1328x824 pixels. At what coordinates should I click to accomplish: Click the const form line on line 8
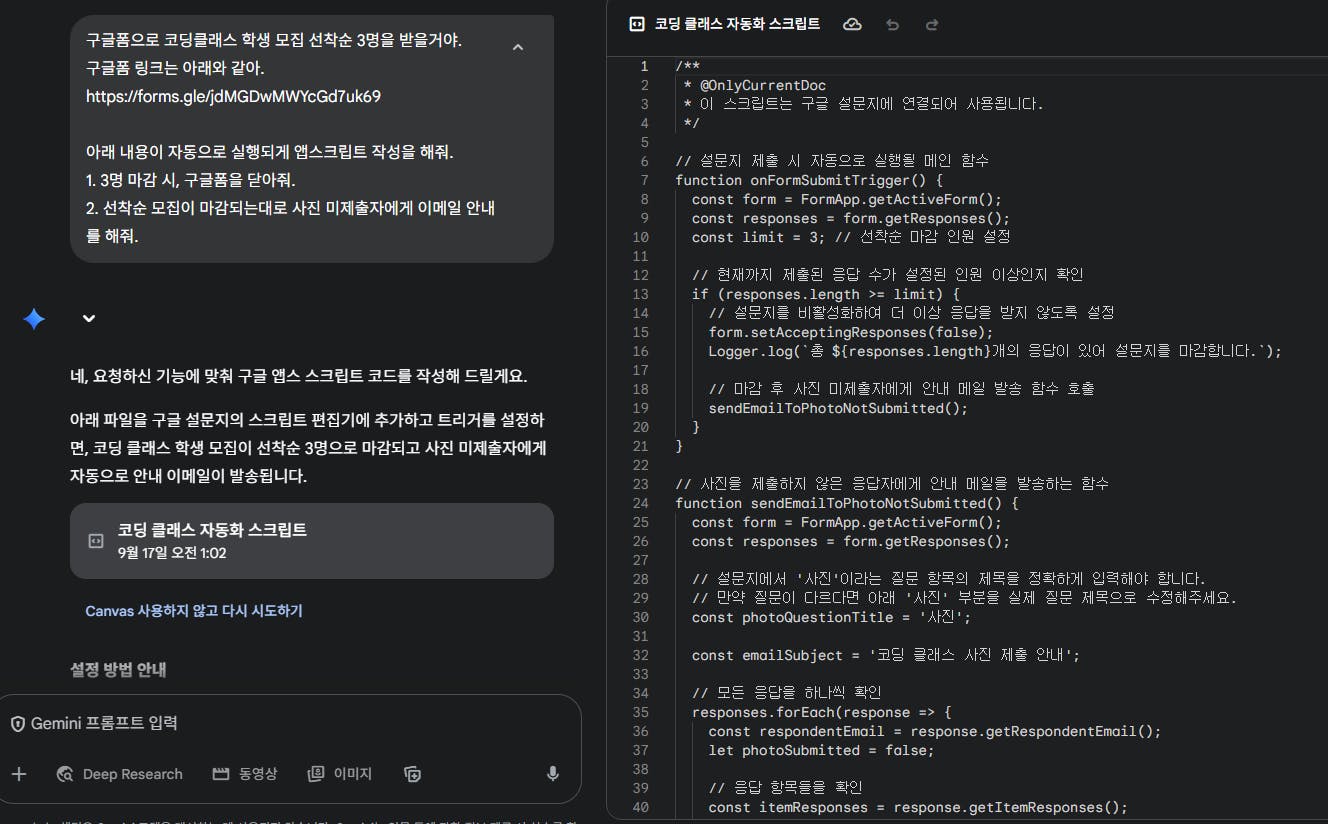point(847,199)
